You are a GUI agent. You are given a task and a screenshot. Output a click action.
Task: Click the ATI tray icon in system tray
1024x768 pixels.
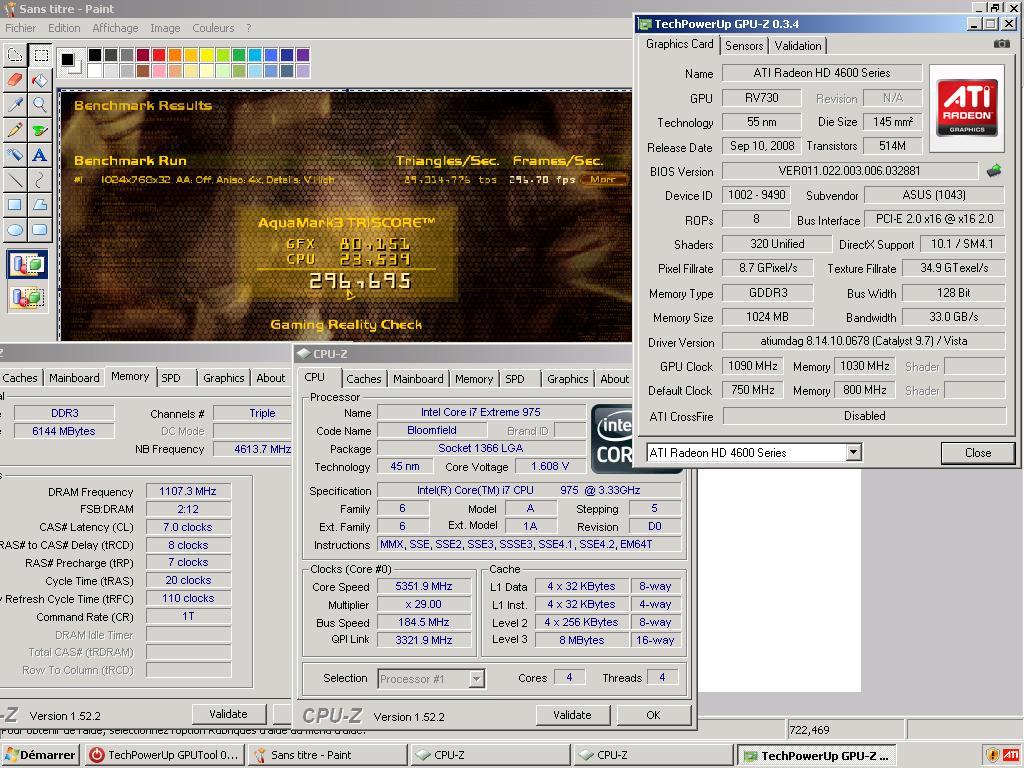(1011, 755)
